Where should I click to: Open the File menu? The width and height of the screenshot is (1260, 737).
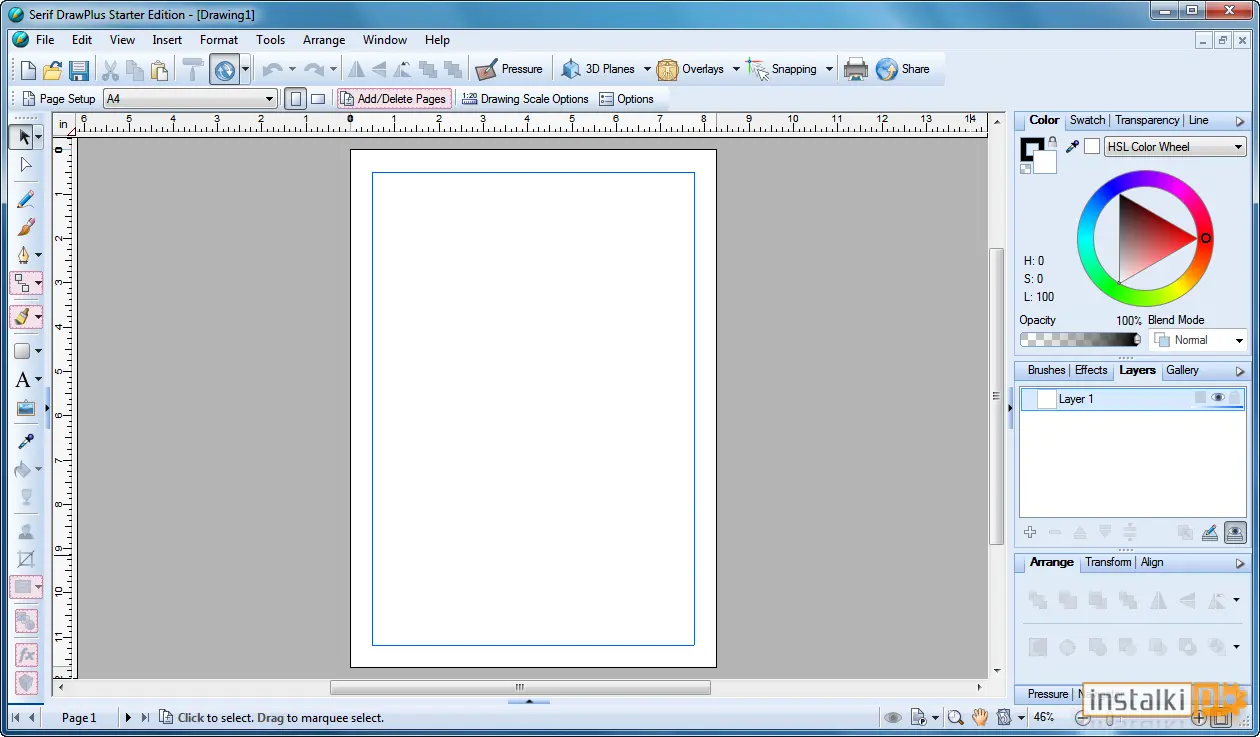[x=45, y=40]
